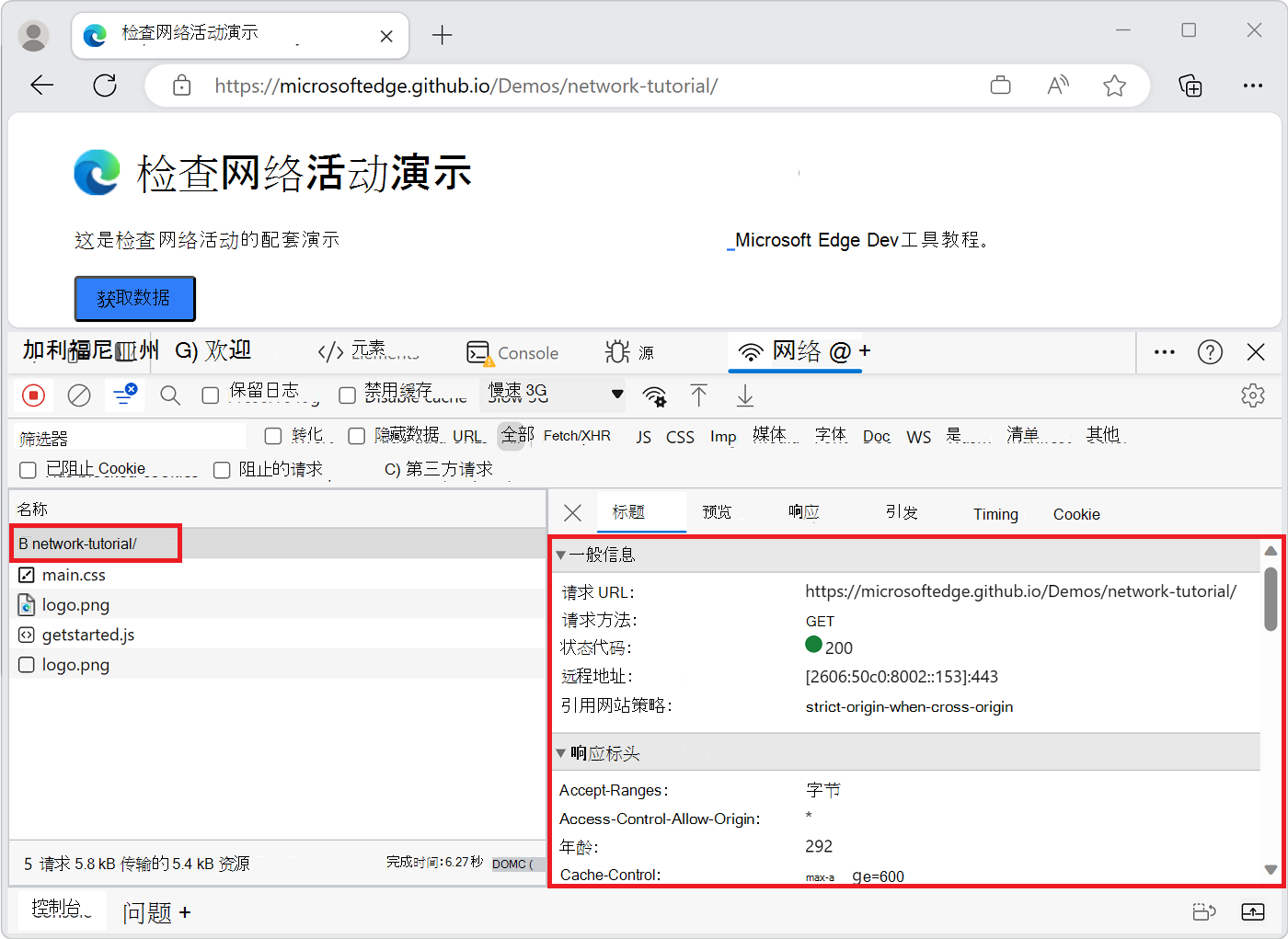Open the 慢速 3G throttling dropdown
This screenshot has width=1288, height=939.
[x=552, y=395]
